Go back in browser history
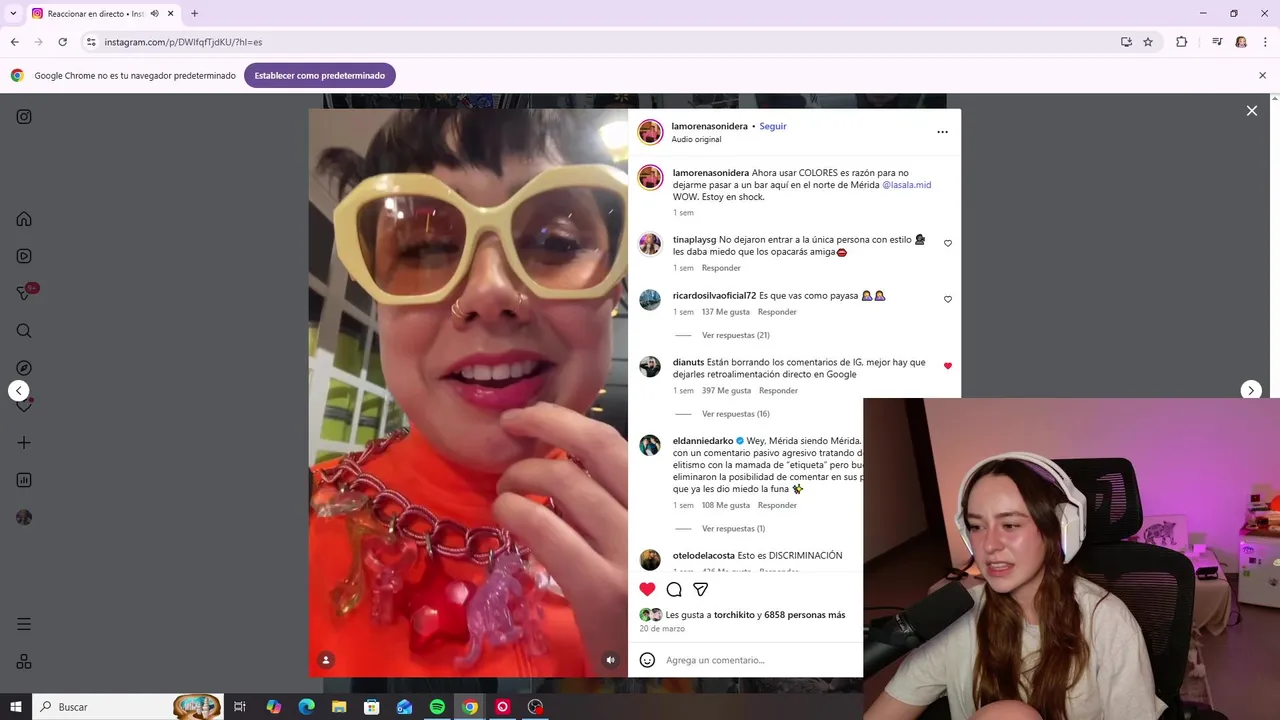This screenshot has height=720, width=1280. click(15, 42)
